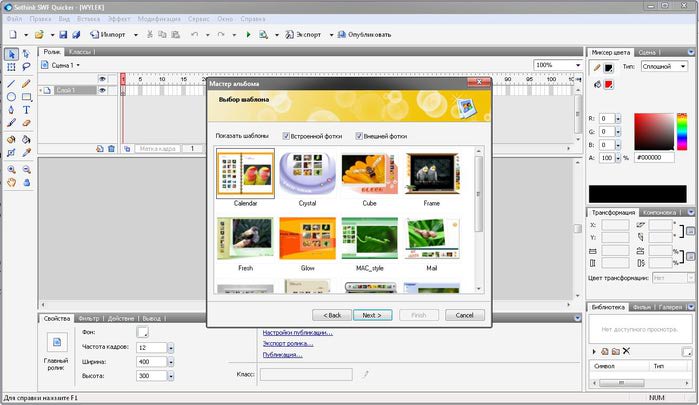Select the Pen tool
The width and height of the screenshot is (699, 405).
pos(12,110)
